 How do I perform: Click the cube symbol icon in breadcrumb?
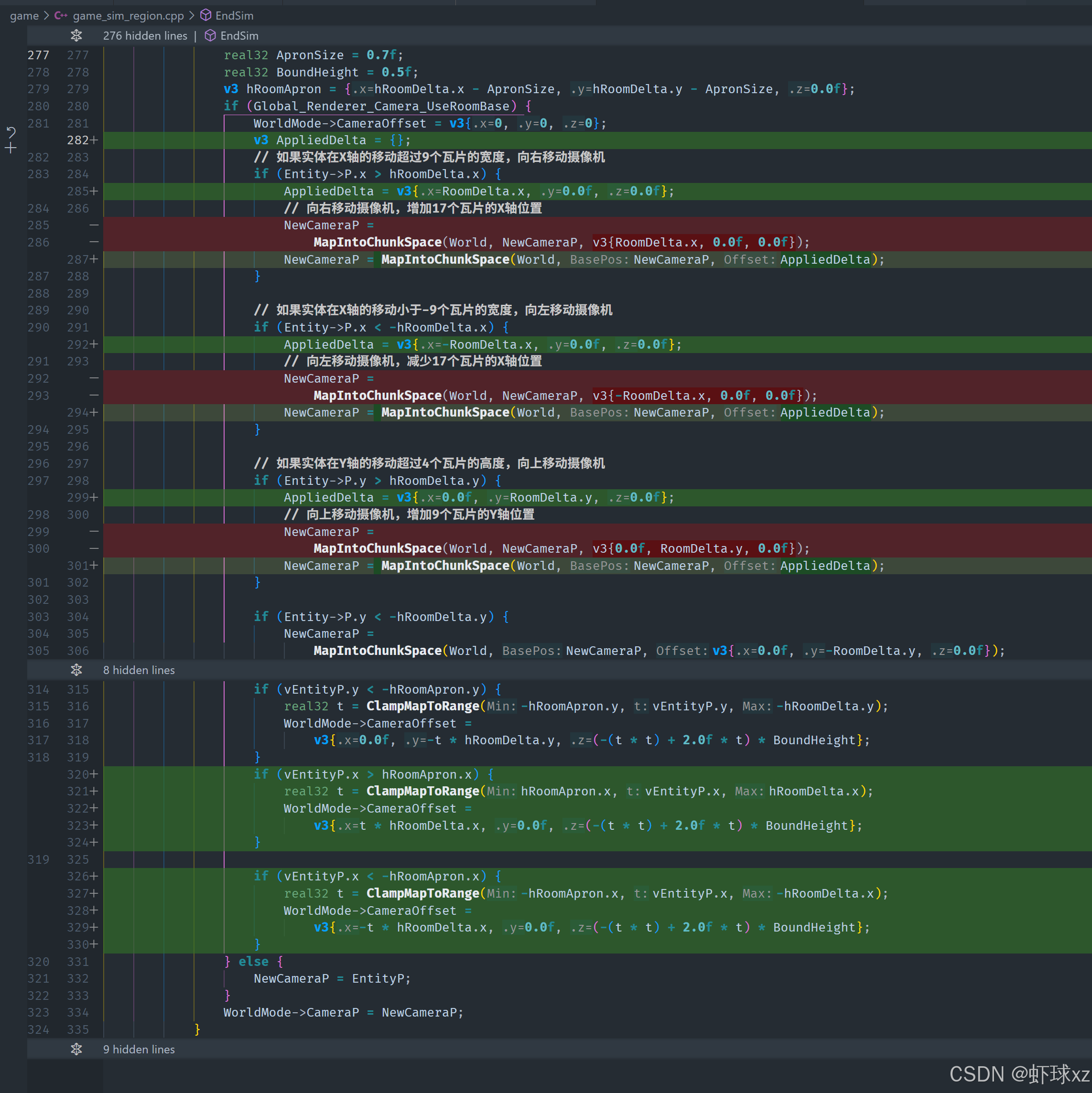coord(206,15)
